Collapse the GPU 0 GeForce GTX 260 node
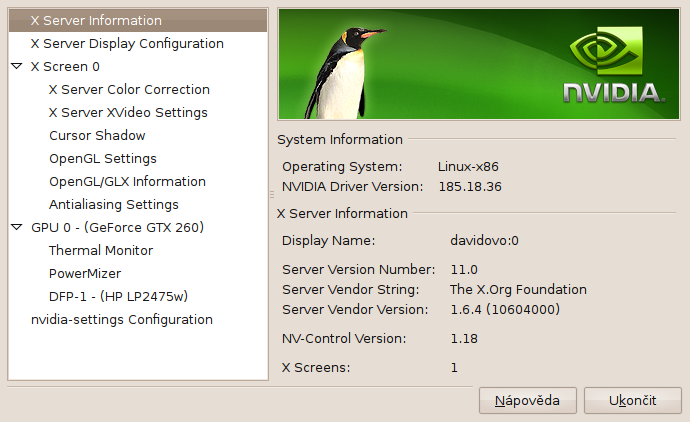690x422 pixels. (17, 228)
